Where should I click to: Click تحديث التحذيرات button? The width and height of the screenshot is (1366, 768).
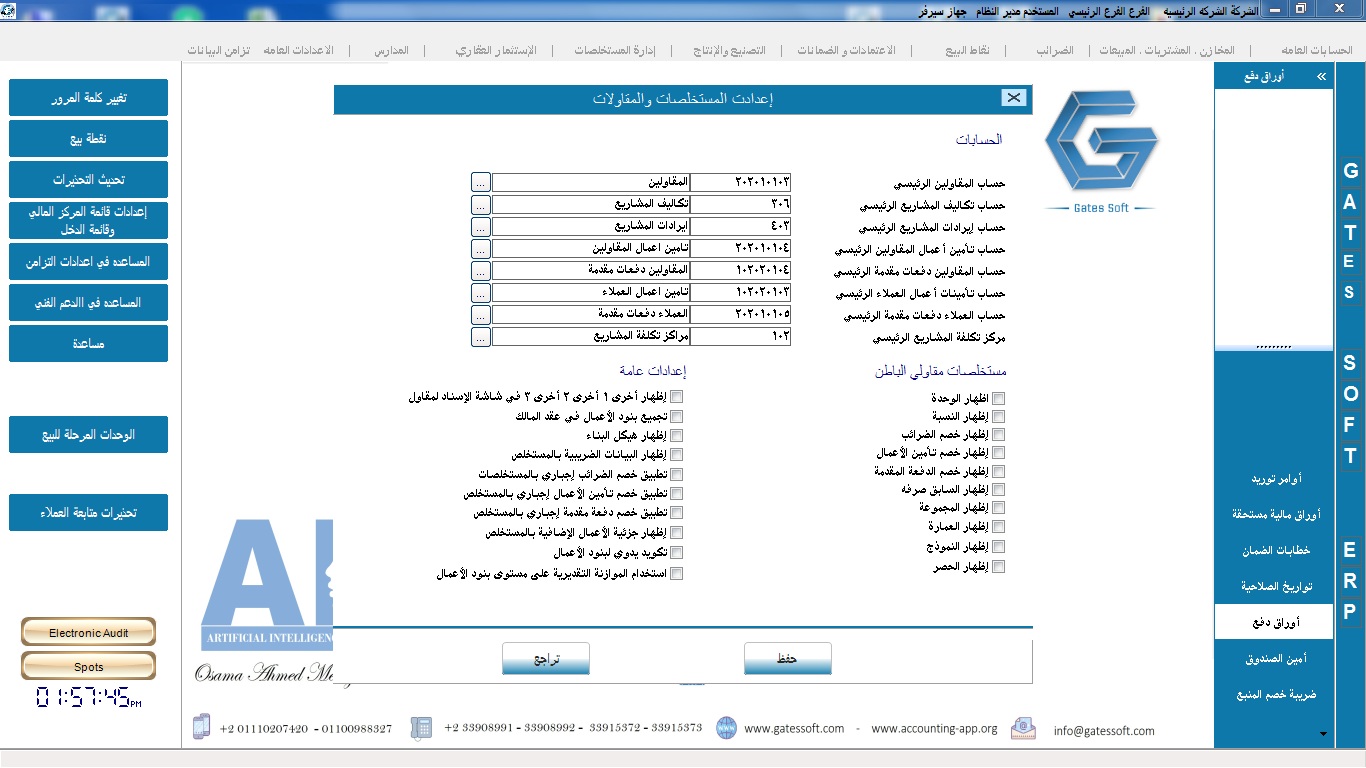tap(89, 180)
